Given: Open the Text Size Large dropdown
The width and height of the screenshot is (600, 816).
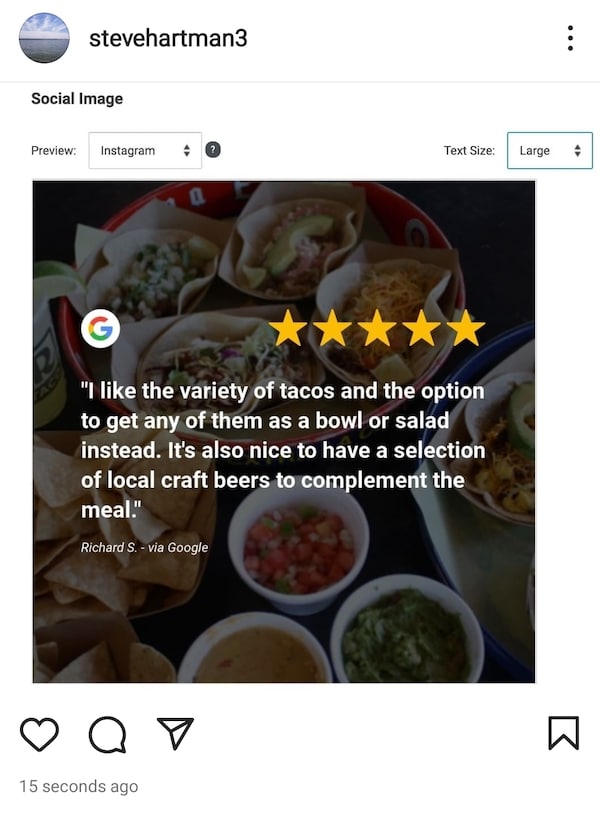Looking at the screenshot, I should (550, 150).
